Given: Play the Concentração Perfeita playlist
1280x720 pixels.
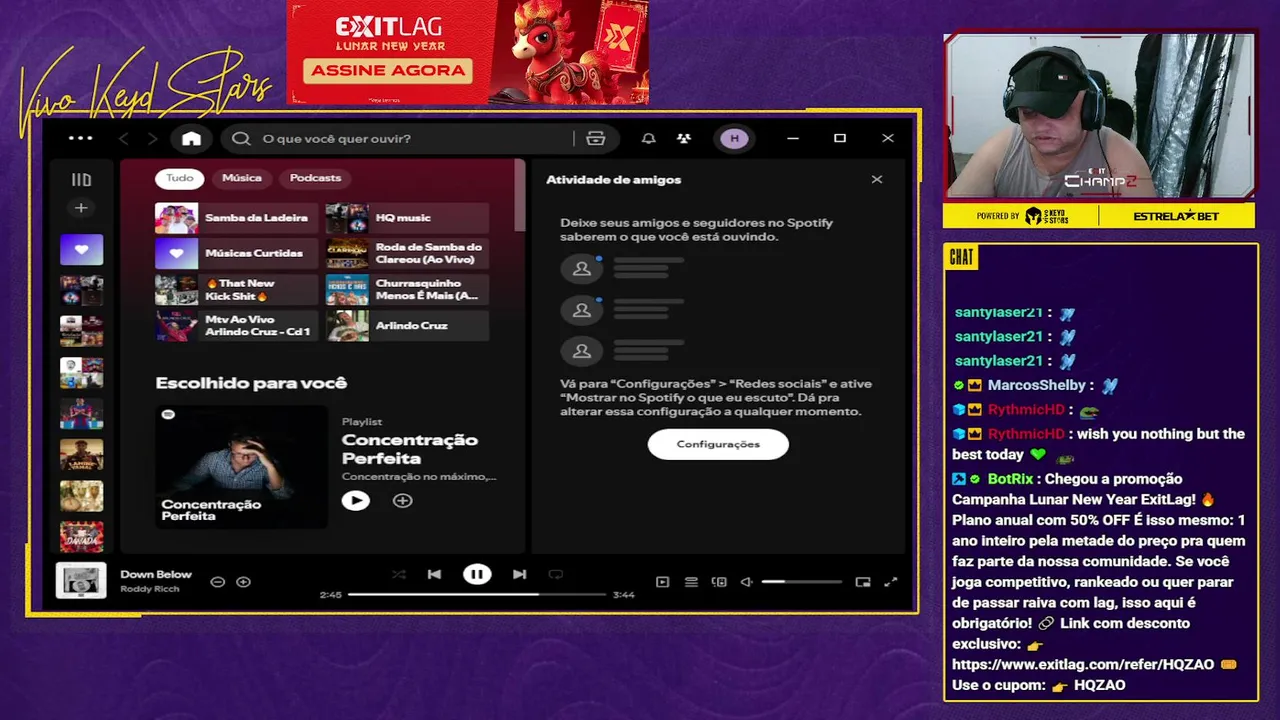Looking at the screenshot, I should click(355, 500).
